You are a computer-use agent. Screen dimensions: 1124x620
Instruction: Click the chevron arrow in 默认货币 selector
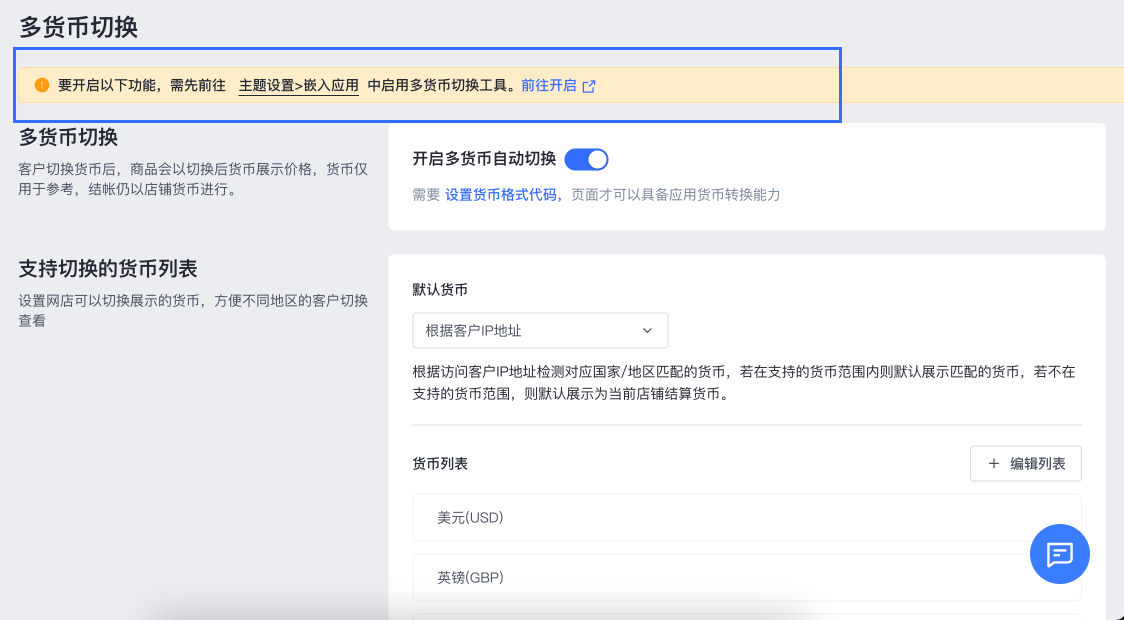tap(647, 330)
